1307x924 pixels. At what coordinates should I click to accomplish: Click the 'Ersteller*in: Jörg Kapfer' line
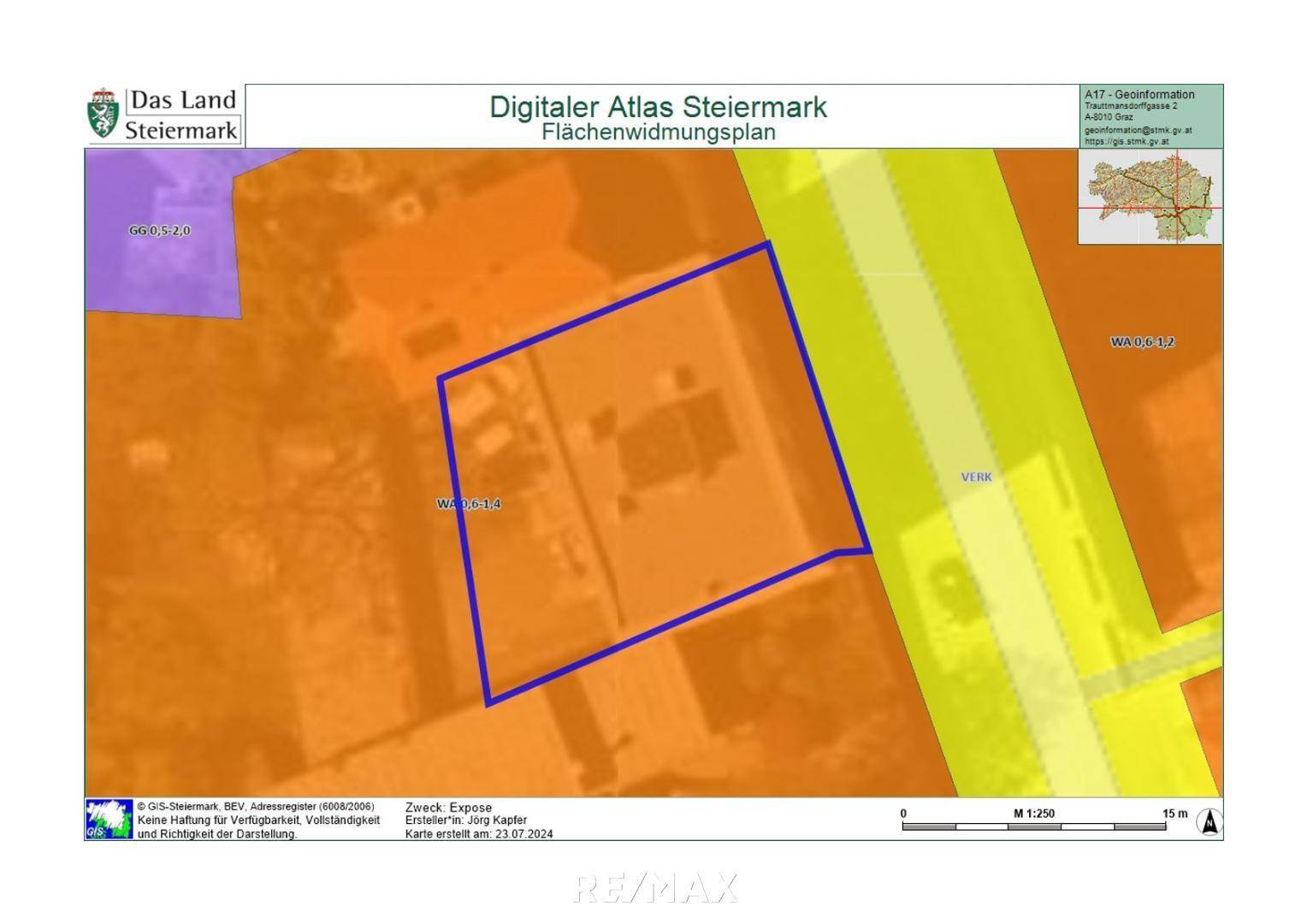466,820
